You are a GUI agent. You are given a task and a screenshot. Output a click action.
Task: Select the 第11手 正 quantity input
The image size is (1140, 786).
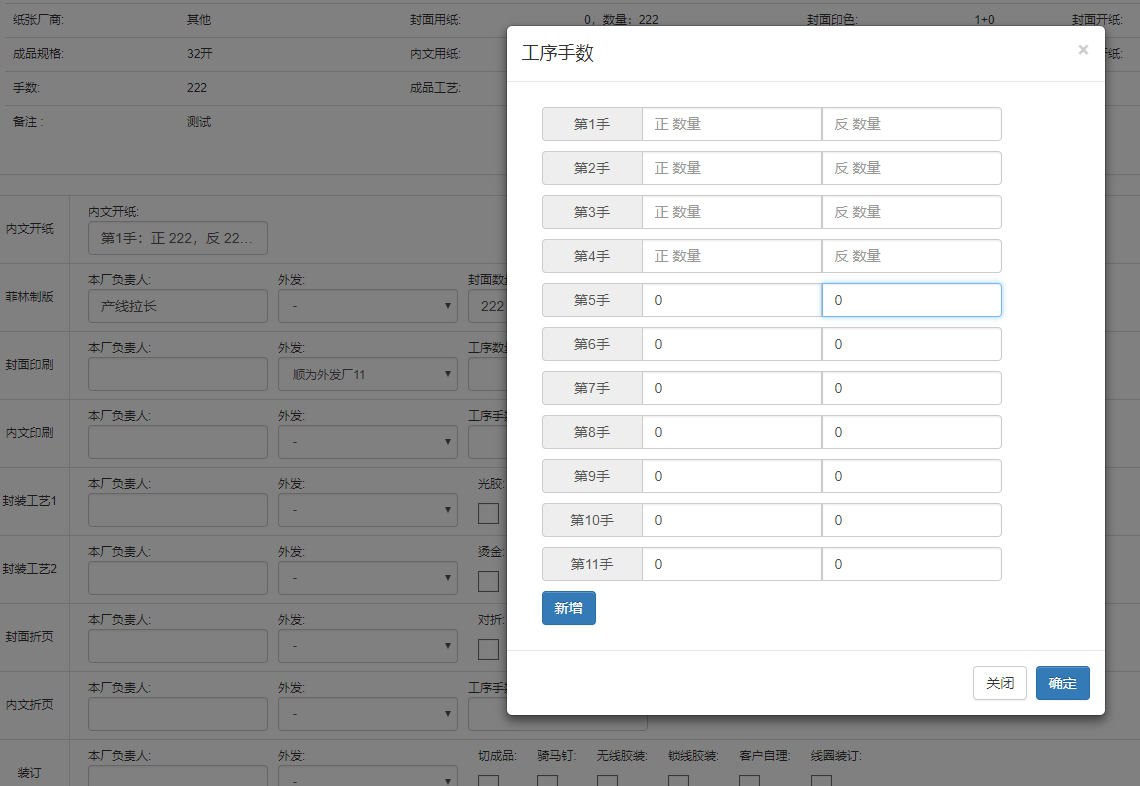click(x=732, y=564)
